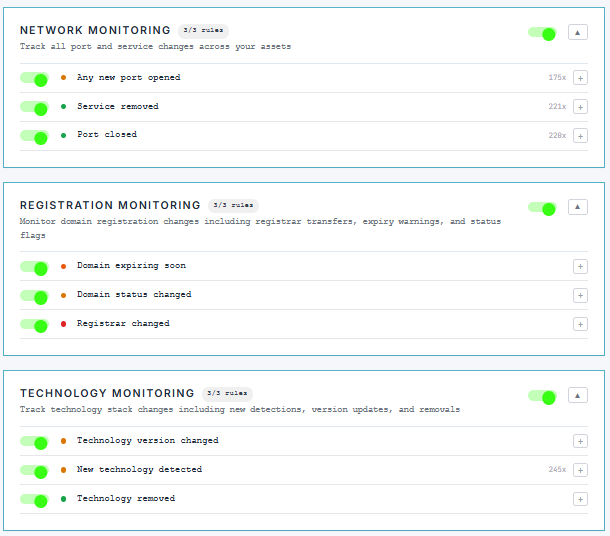Click the New technology detected label
The width and height of the screenshot is (610, 536).
(x=140, y=469)
